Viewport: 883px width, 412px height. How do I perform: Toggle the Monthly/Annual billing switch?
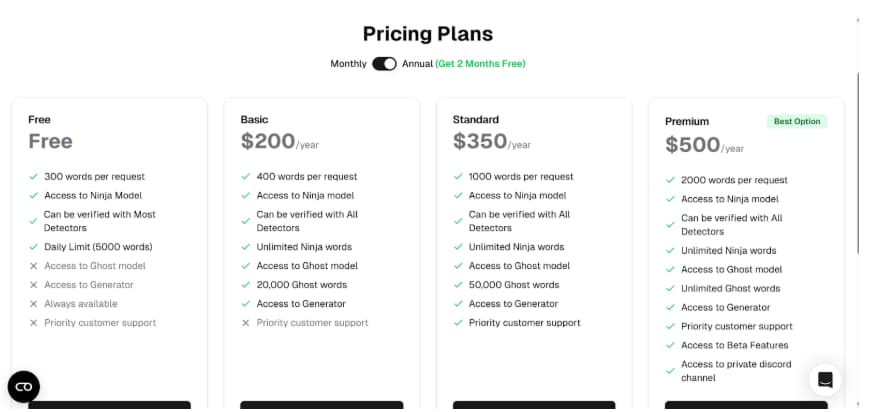384,64
